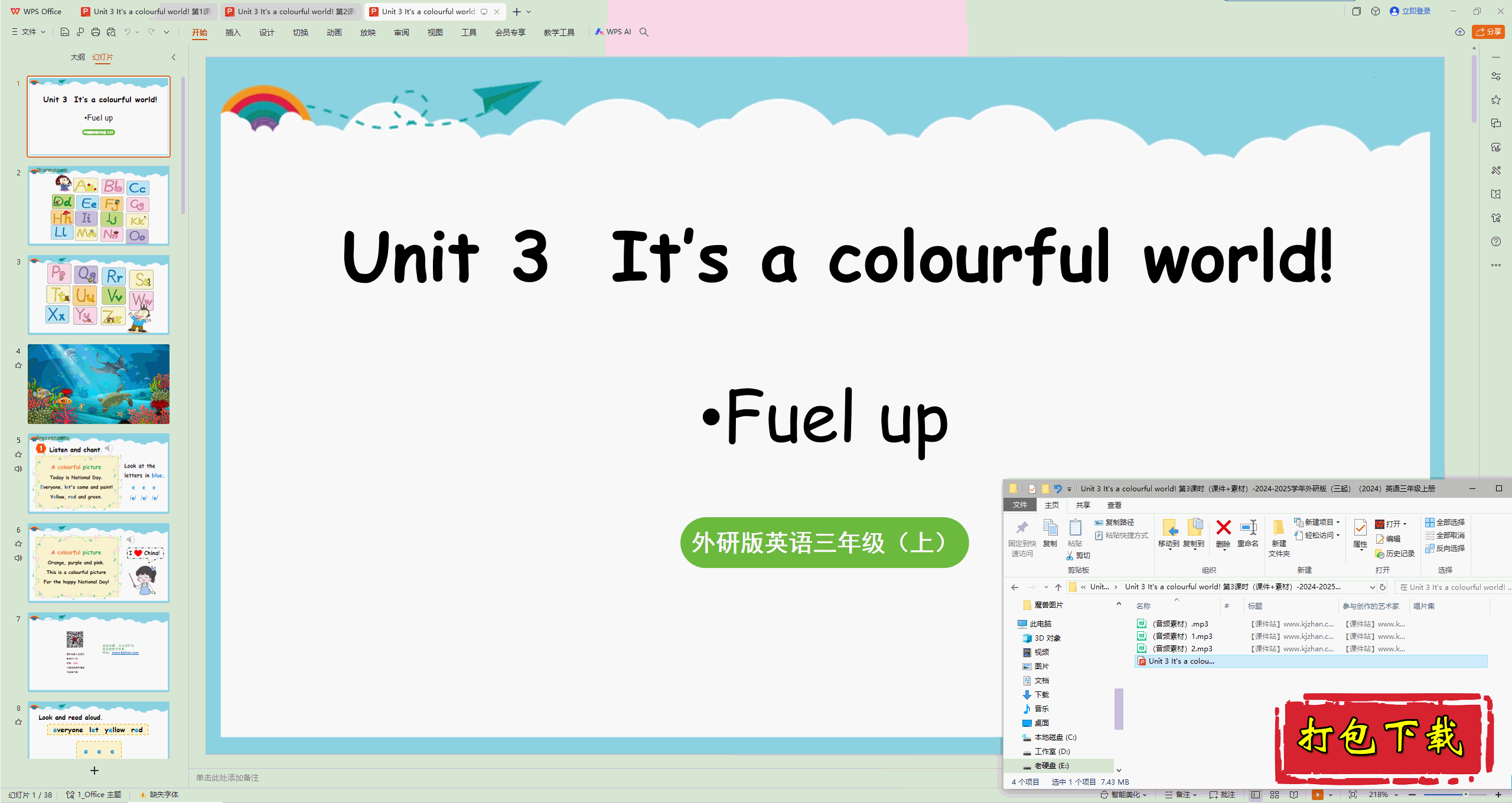Click the more options ellipsis in right sidebar
Viewport: 1512px width, 803px height.
[x=1496, y=265]
